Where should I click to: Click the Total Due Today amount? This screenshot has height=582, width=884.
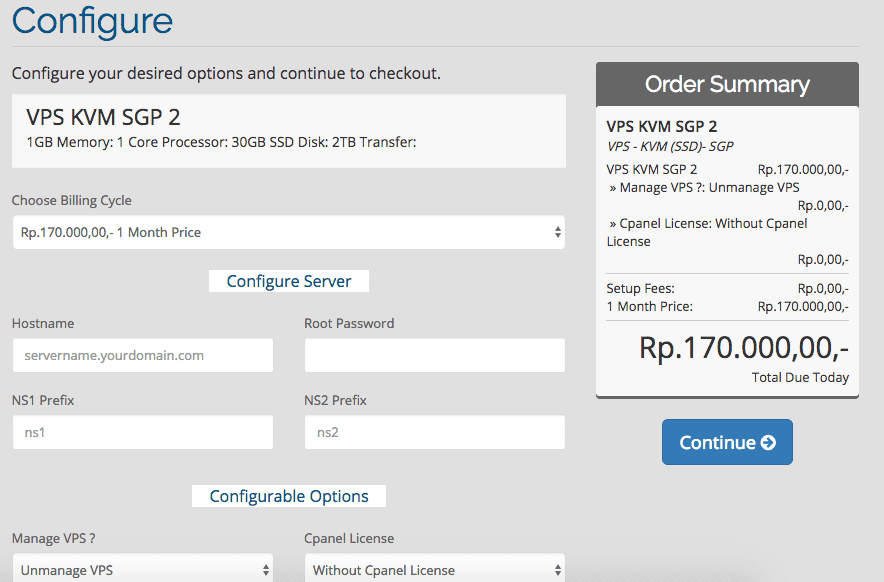click(743, 348)
